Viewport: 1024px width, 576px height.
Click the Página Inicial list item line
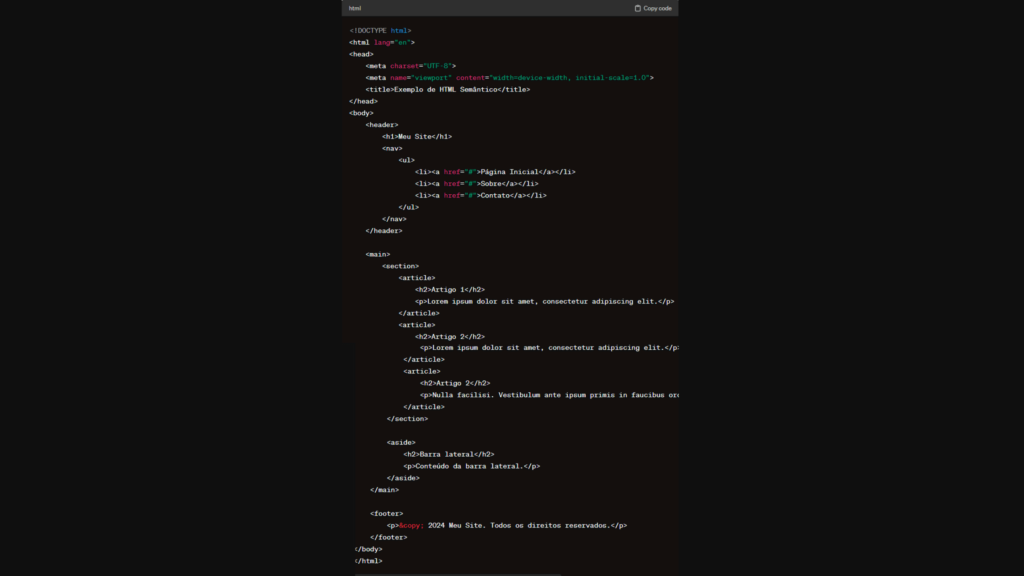[x=495, y=172]
